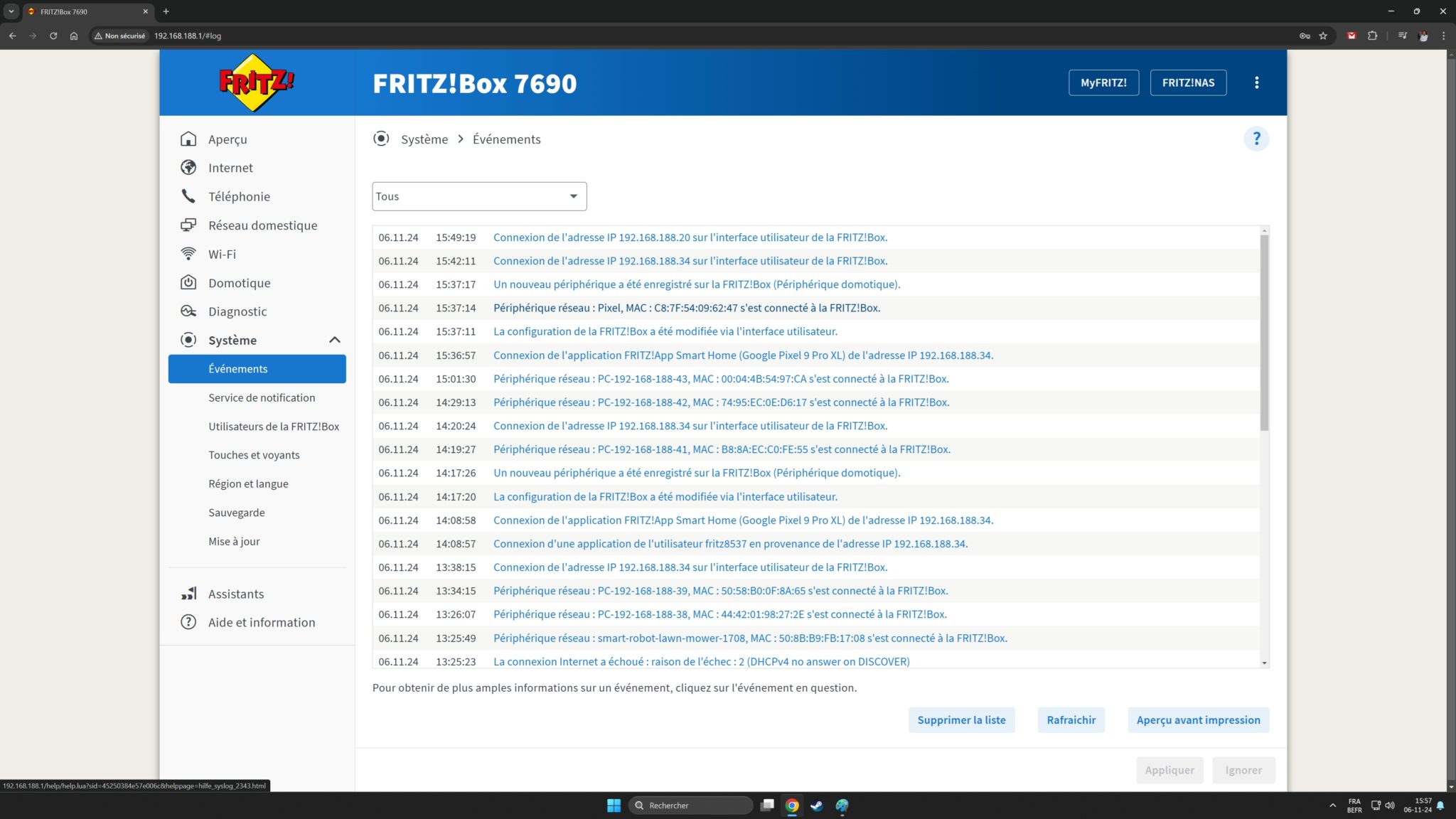Open the help question mark button
The image size is (1456, 819).
click(1256, 139)
